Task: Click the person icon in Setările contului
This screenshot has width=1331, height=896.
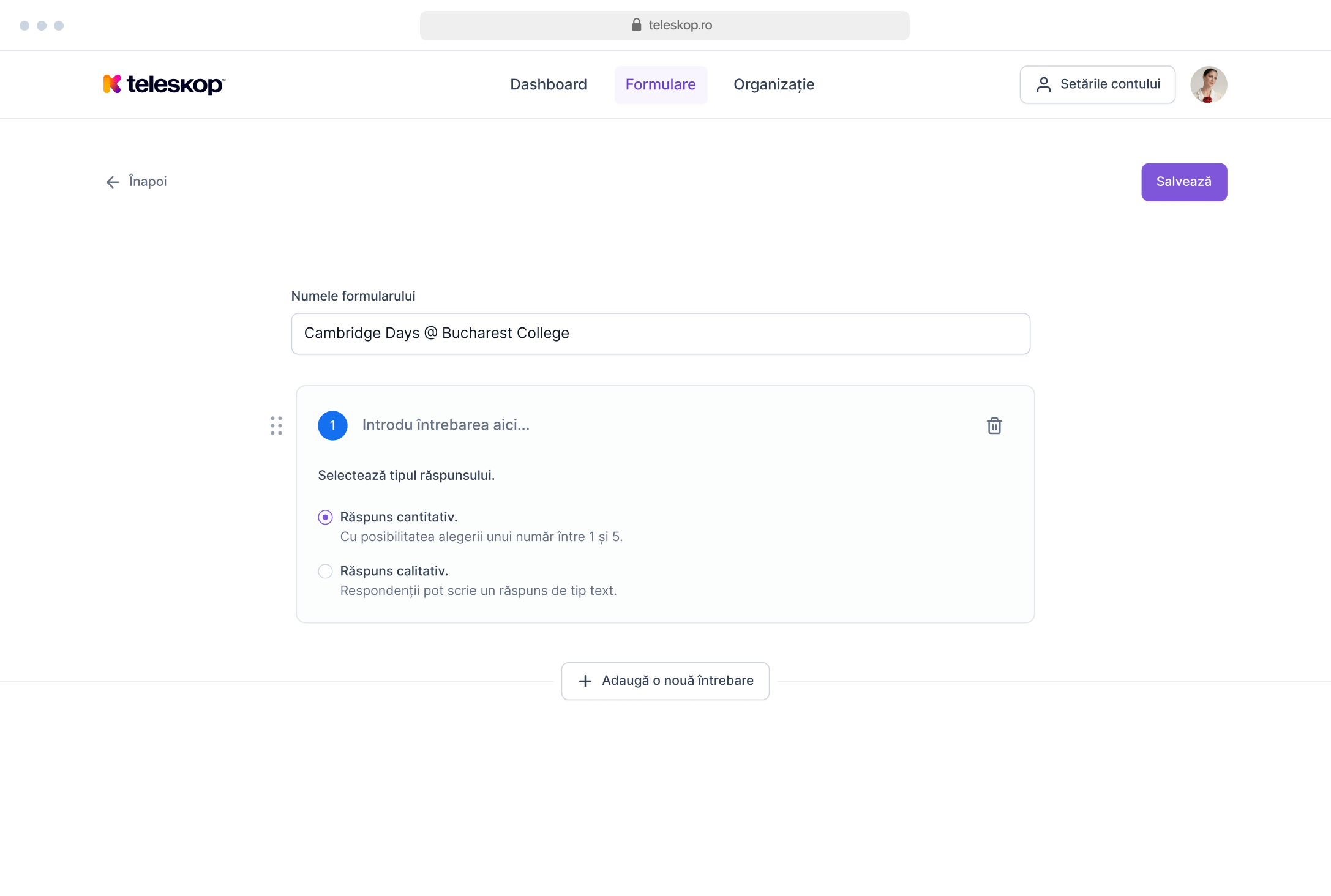Action: (1043, 84)
